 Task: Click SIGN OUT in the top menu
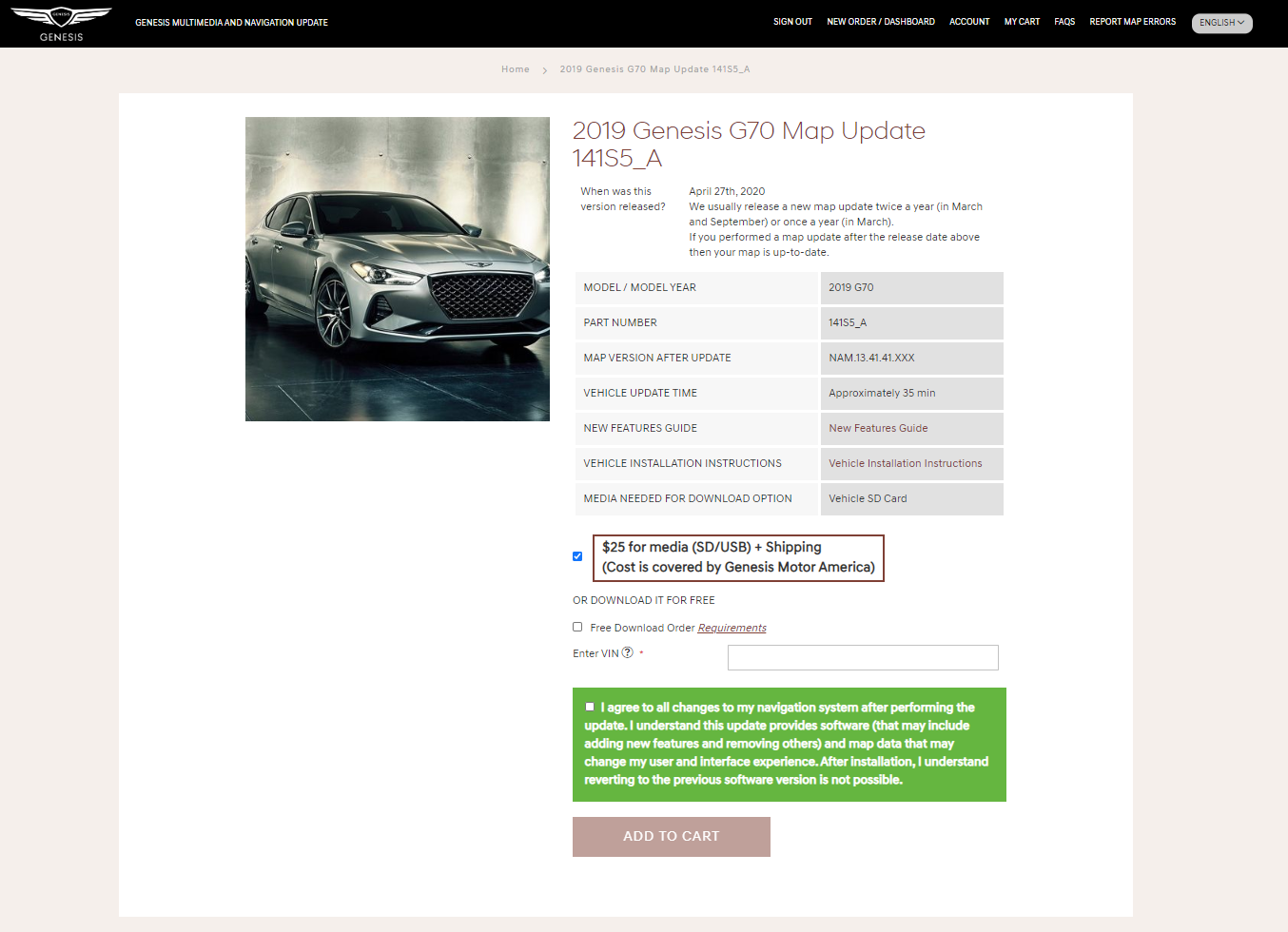pyautogui.click(x=792, y=22)
